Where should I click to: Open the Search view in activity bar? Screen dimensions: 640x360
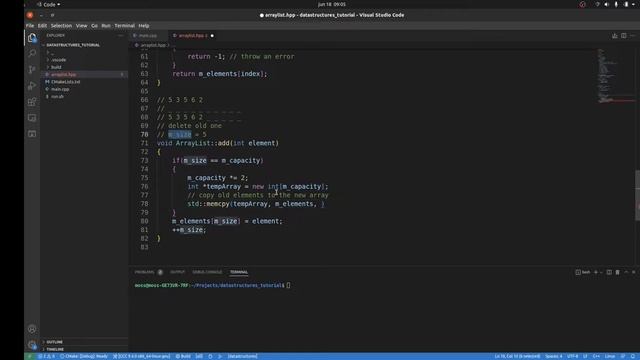click(32, 53)
